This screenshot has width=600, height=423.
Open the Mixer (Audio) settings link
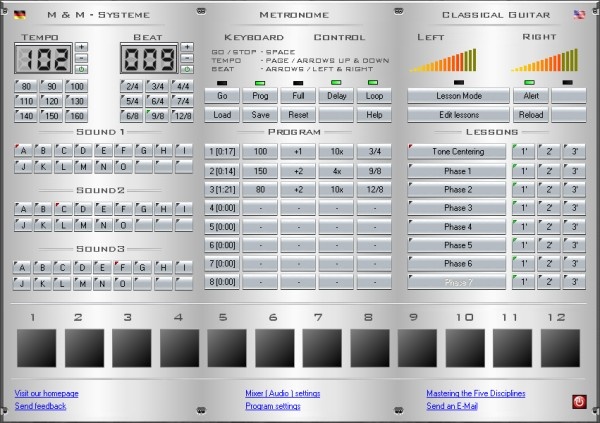(x=283, y=393)
